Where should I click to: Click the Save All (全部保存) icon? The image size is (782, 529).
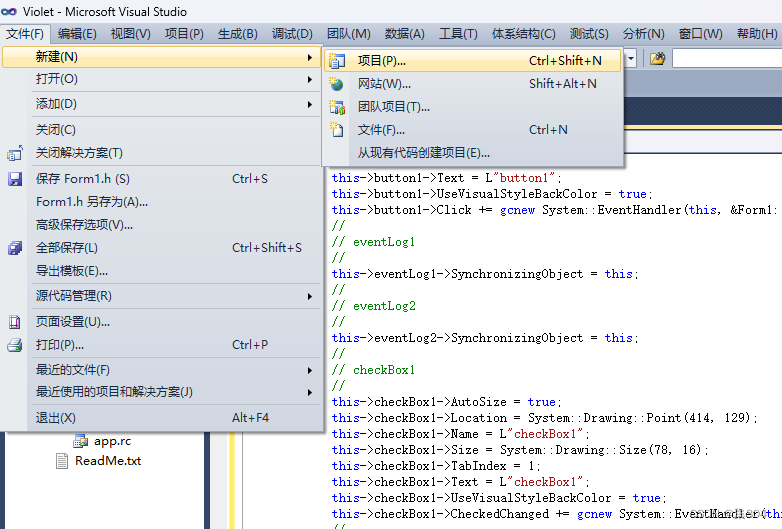15,248
